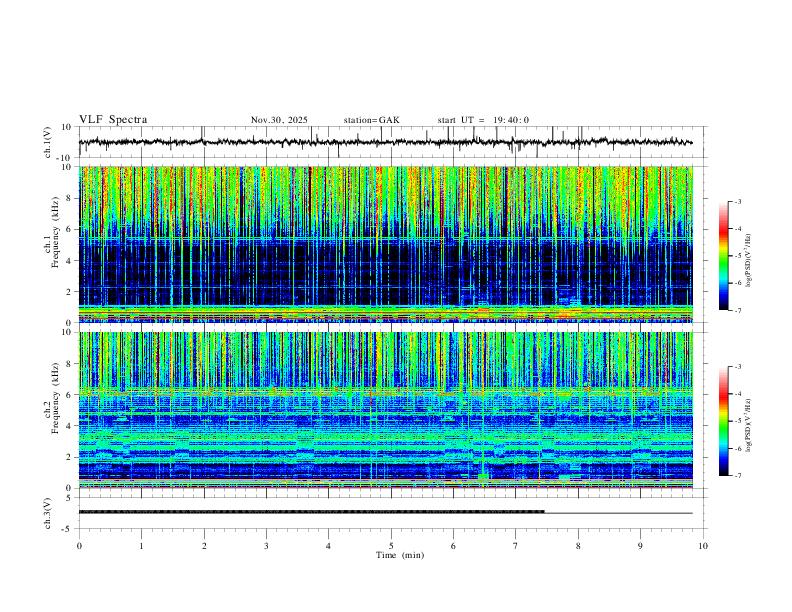
Task: Click the "-3" tick on ch.1 colorbar
Action: (x=737, y=201)
